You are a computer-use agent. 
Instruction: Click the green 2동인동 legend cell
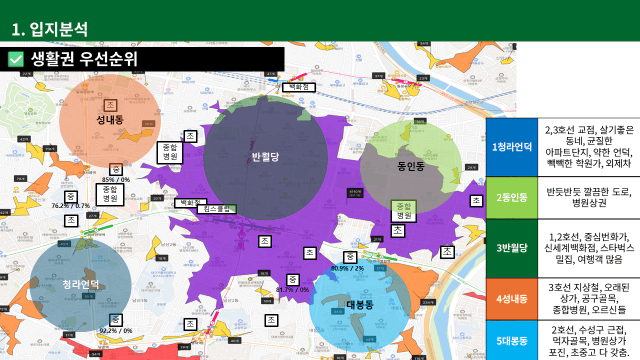click(512, 198)
